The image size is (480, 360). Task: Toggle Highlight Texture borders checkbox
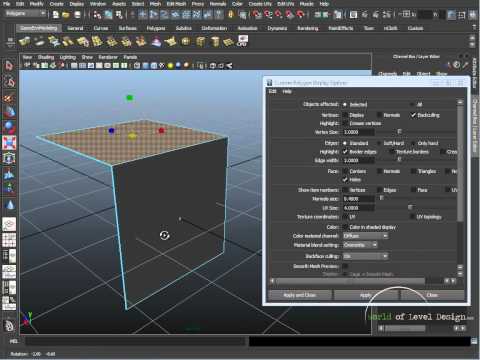[x=392, y=152]
